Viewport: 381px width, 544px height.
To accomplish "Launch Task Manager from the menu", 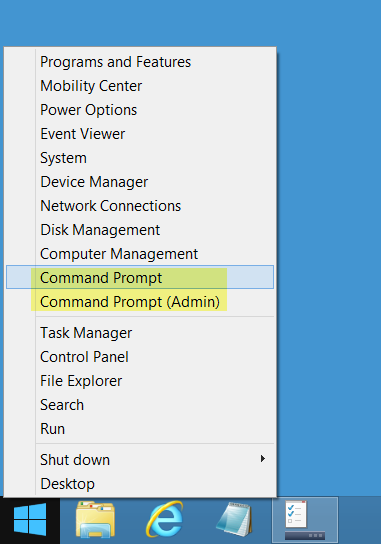I will tap(86, 333).
